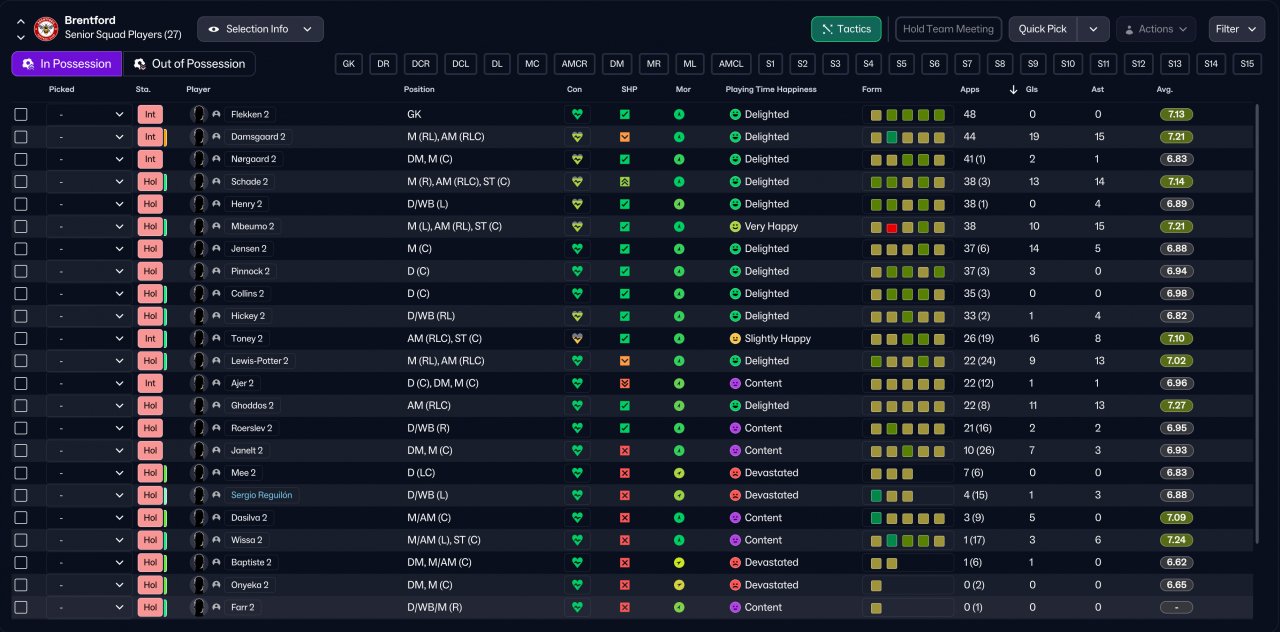Switch to Out of Possession tab

(189, 64)
